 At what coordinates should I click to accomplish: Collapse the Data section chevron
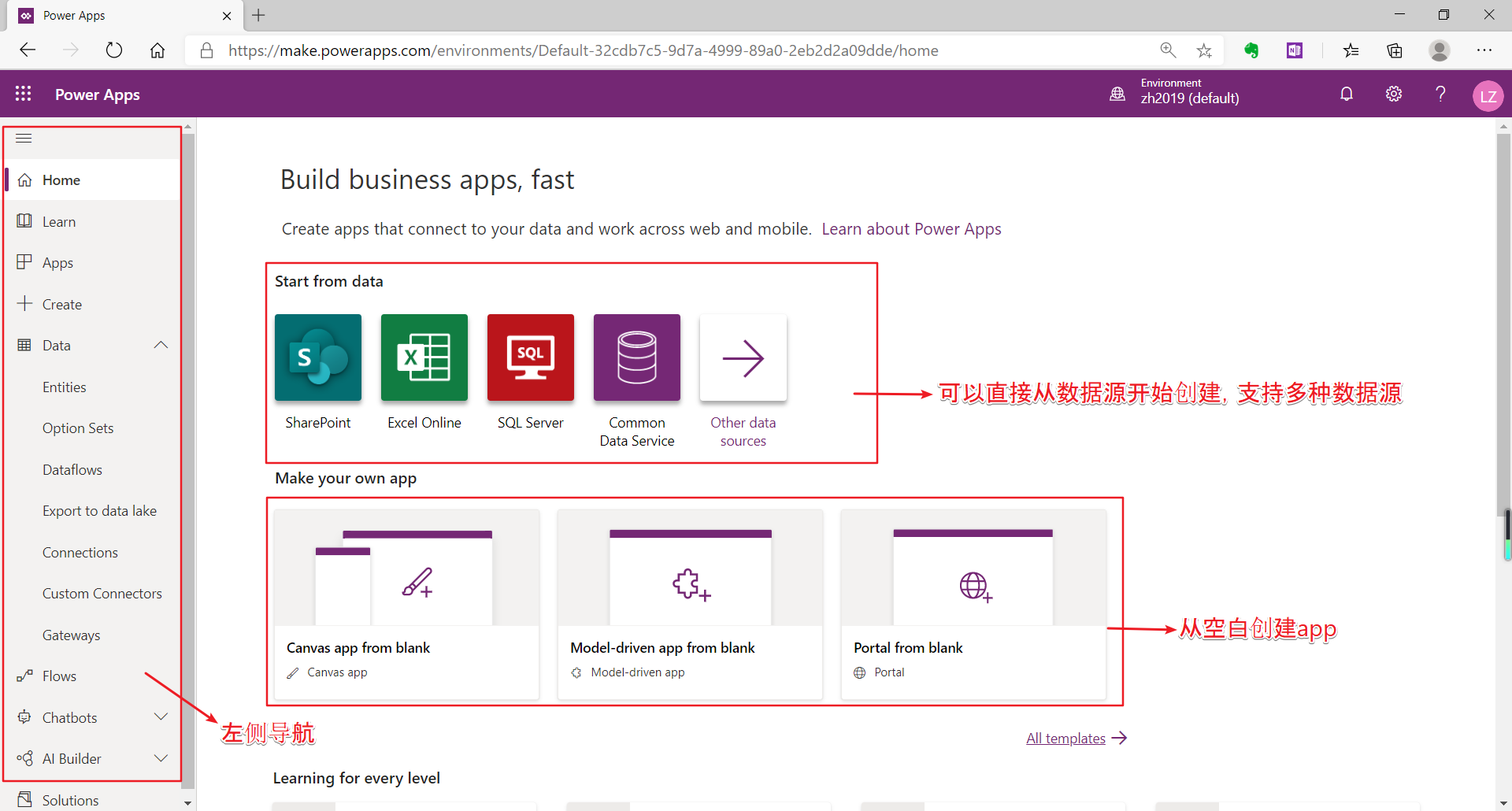point(161,345)
